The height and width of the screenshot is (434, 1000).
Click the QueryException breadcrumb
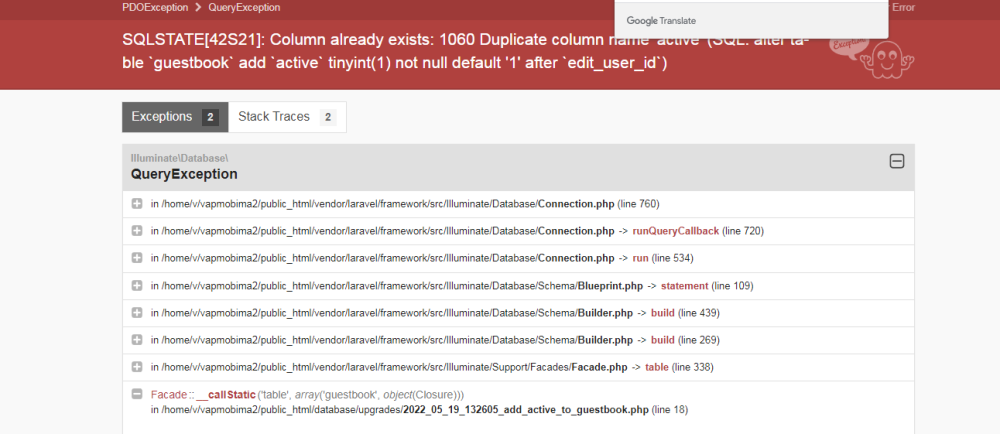coord(244,7)
